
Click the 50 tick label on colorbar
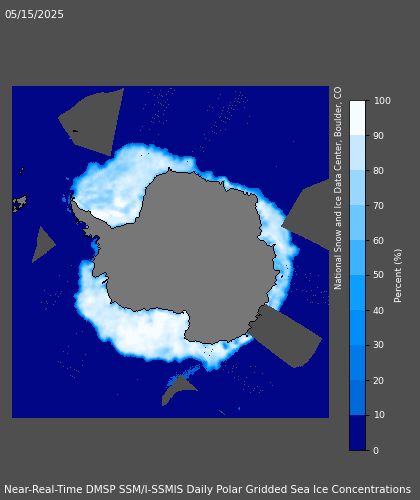378,275
